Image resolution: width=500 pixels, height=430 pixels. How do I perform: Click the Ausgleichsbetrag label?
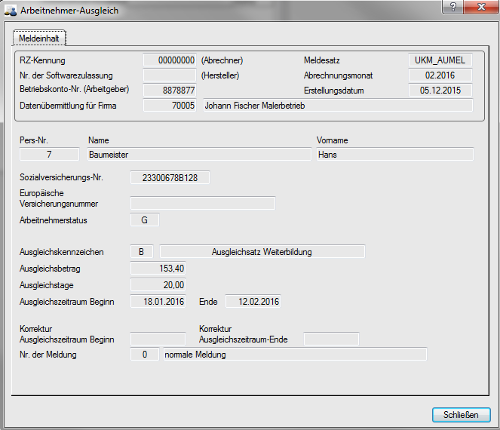(50, 269)
